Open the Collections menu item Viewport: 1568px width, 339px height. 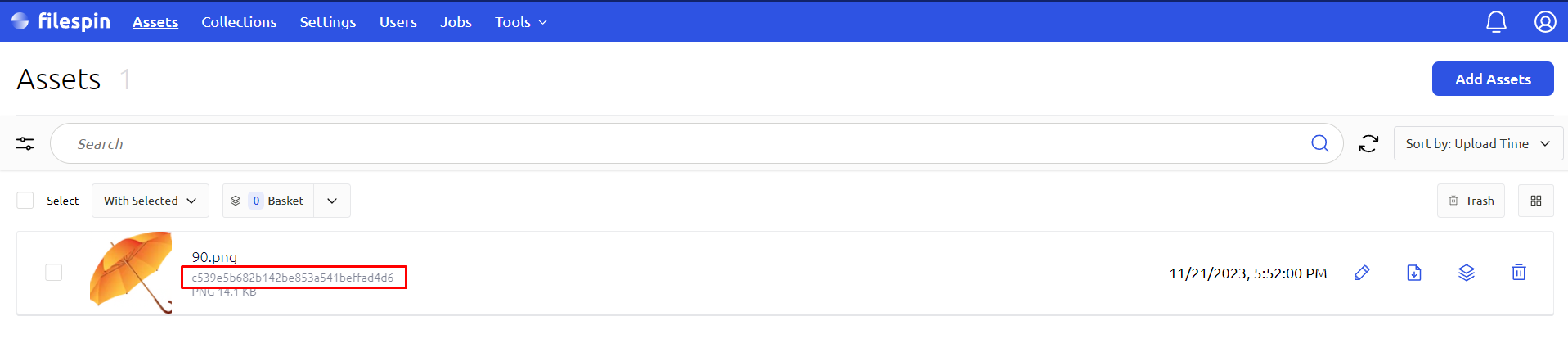[239, 22]
